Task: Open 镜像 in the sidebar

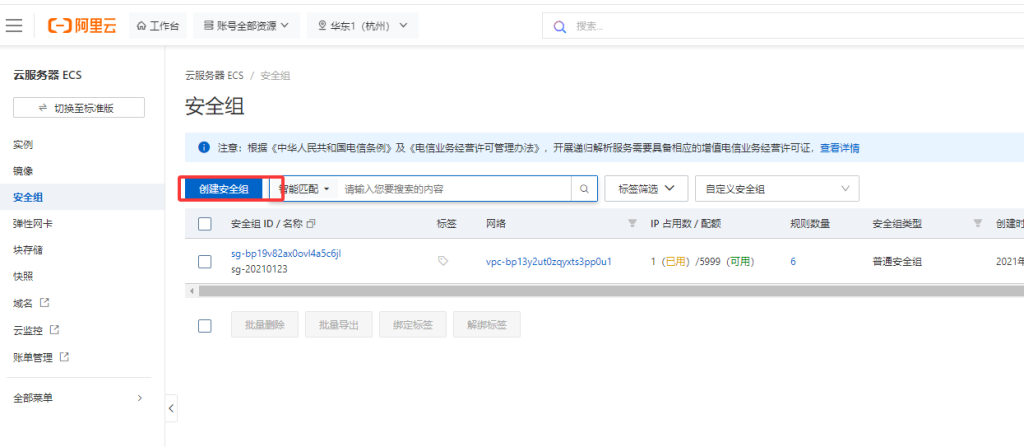Action: tap(23, 171)
